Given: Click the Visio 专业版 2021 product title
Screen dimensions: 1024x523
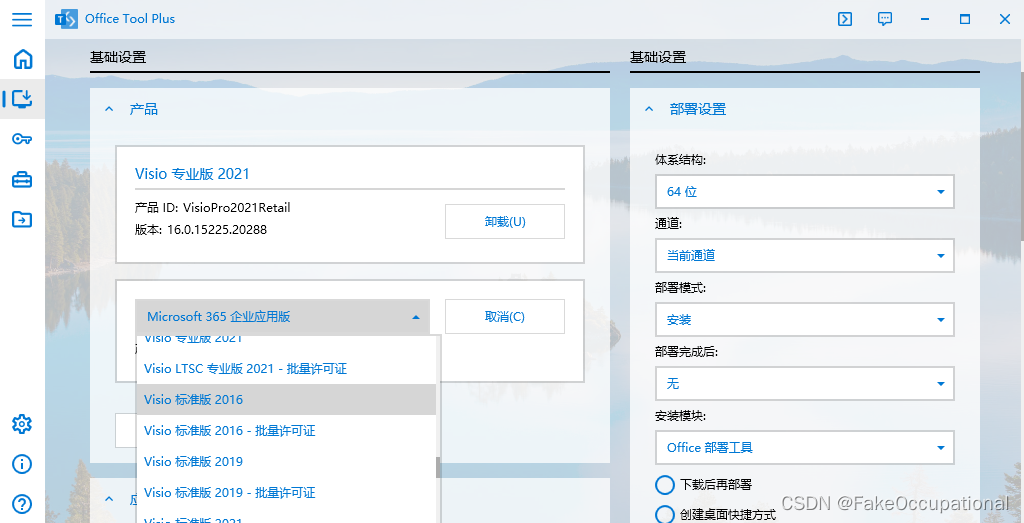Looking at the screenshot, I should pyautogui.click(x=192, y=174).
